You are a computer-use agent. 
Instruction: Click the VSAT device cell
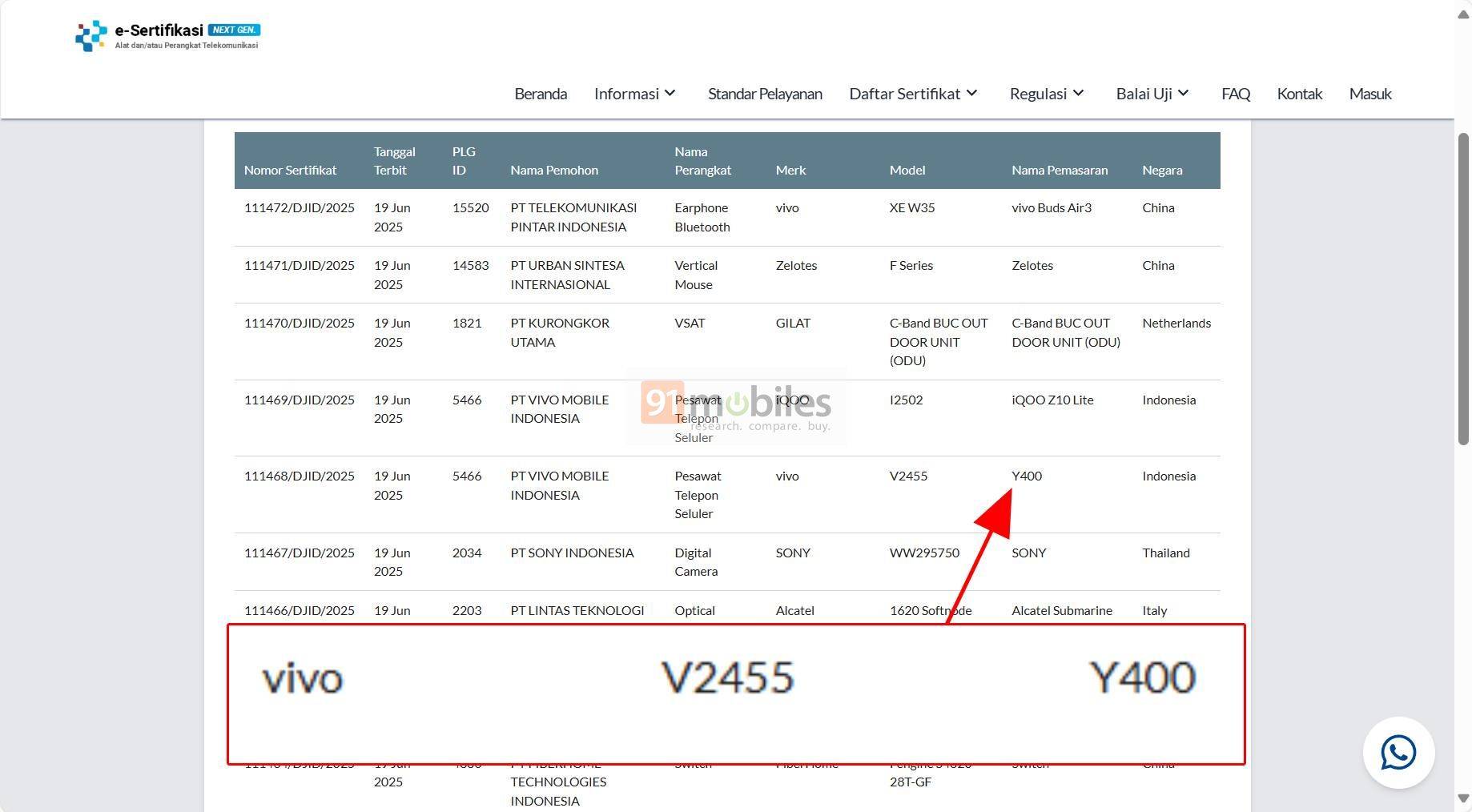tap(690, 323)
